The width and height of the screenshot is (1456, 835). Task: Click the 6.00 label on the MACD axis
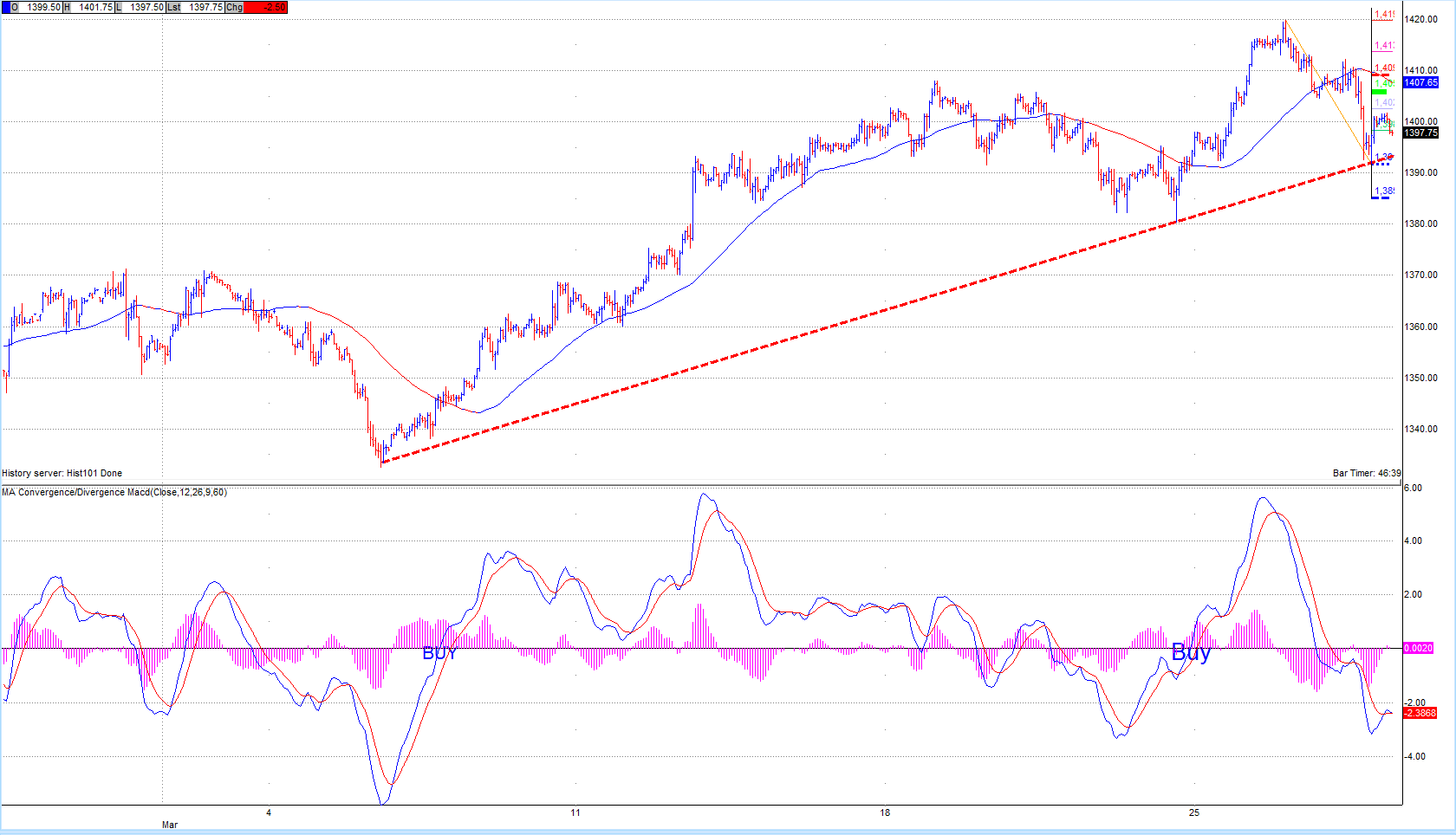point(1413,488)
